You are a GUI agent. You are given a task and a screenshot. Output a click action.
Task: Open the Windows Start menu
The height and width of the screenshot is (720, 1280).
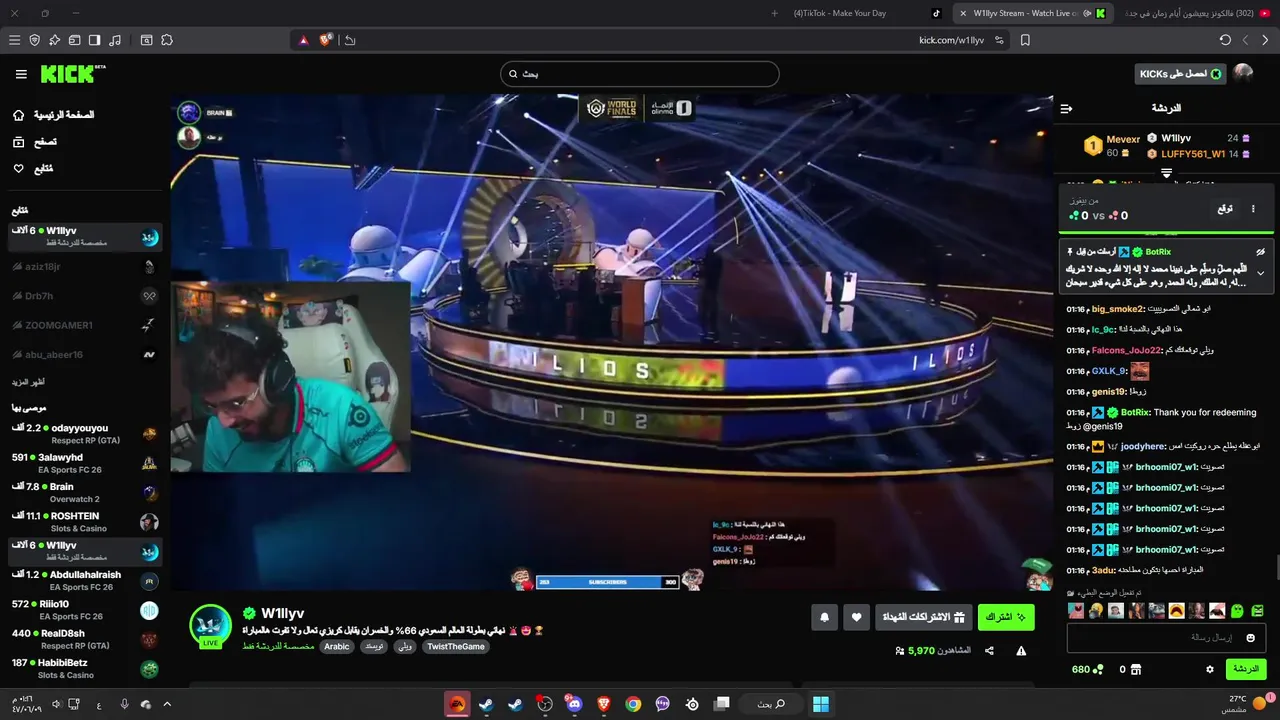(x=821, y=704)
